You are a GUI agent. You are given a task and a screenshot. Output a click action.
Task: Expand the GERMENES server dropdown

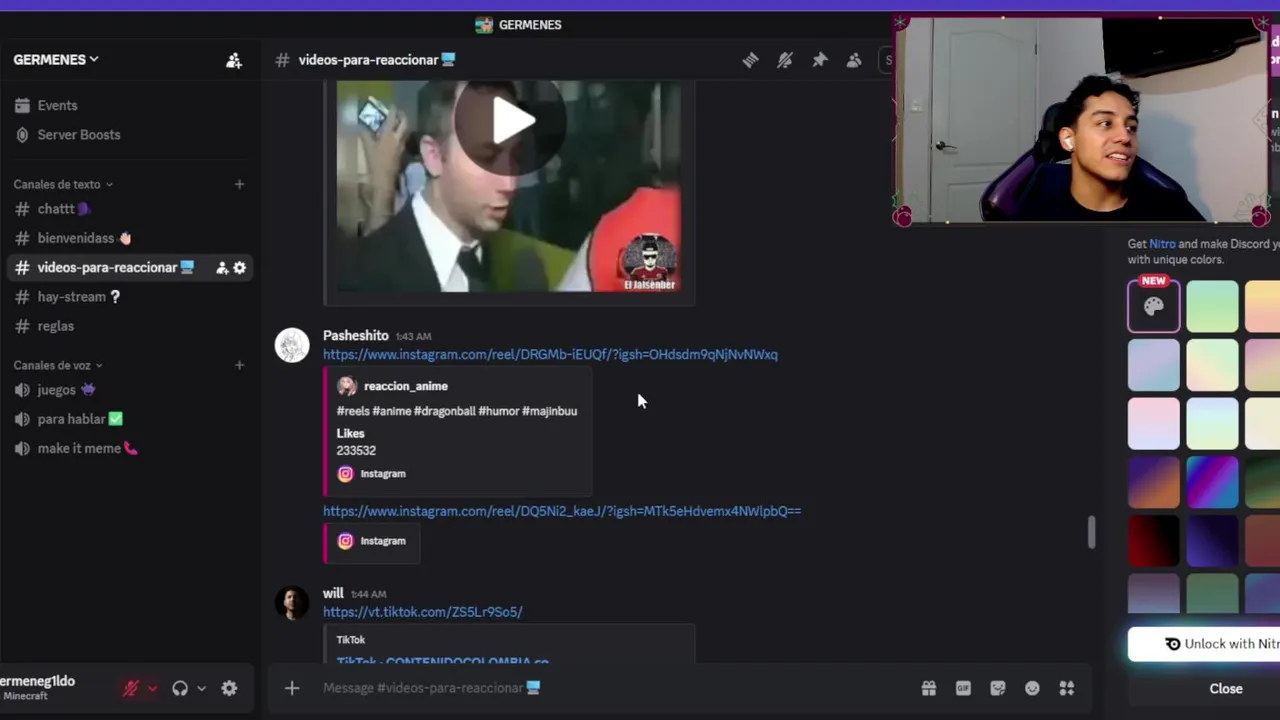56,60
